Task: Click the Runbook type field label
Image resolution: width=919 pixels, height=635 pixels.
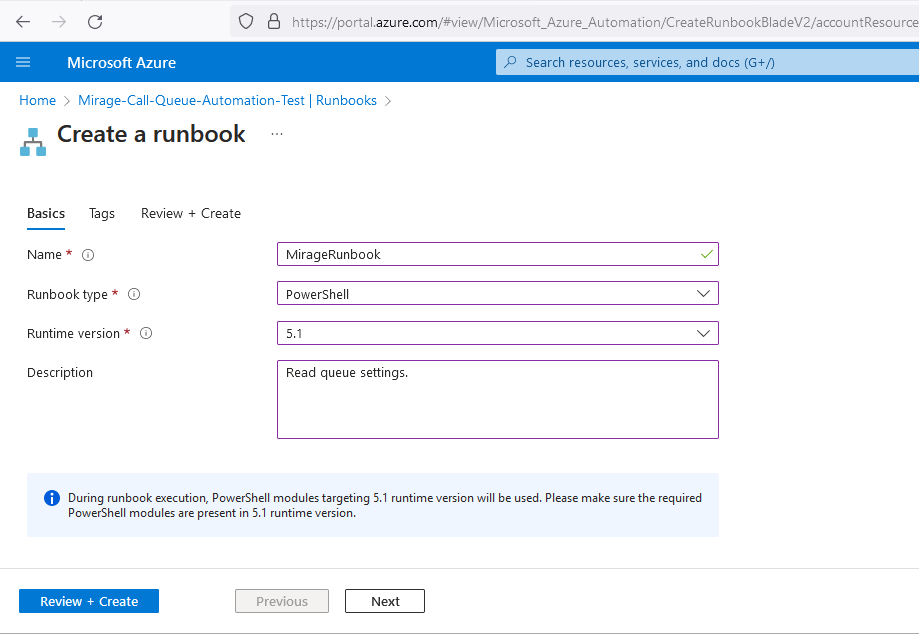Action: point(67,294)
